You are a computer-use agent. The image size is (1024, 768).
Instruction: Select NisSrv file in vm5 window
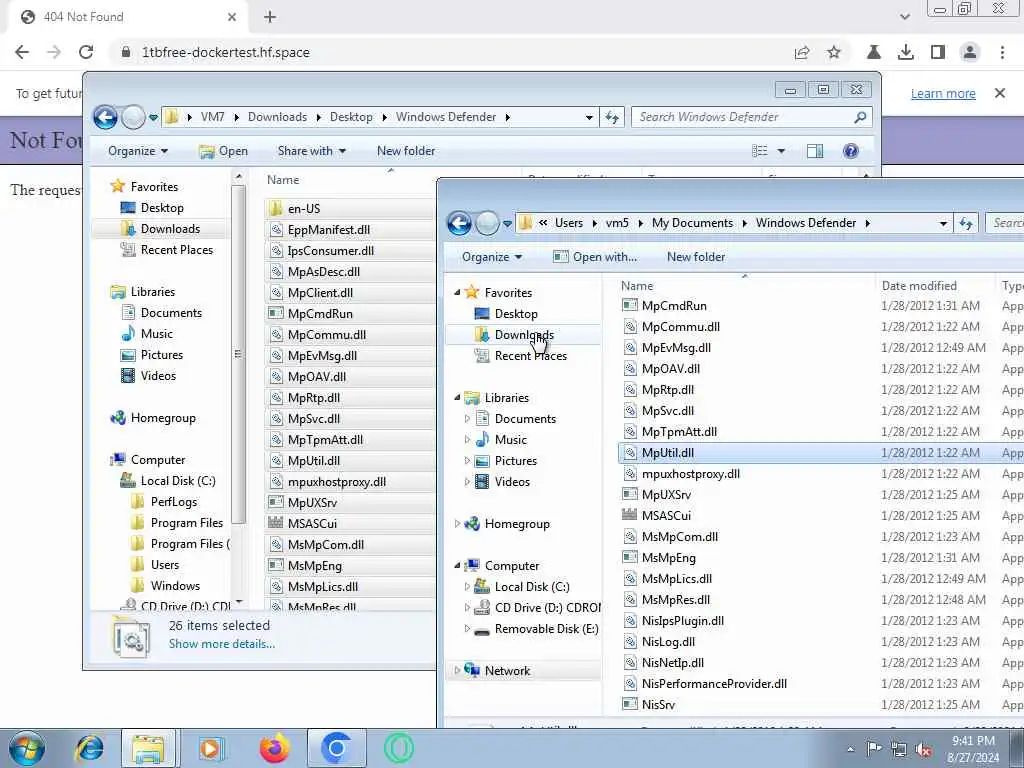click(658, 705)
